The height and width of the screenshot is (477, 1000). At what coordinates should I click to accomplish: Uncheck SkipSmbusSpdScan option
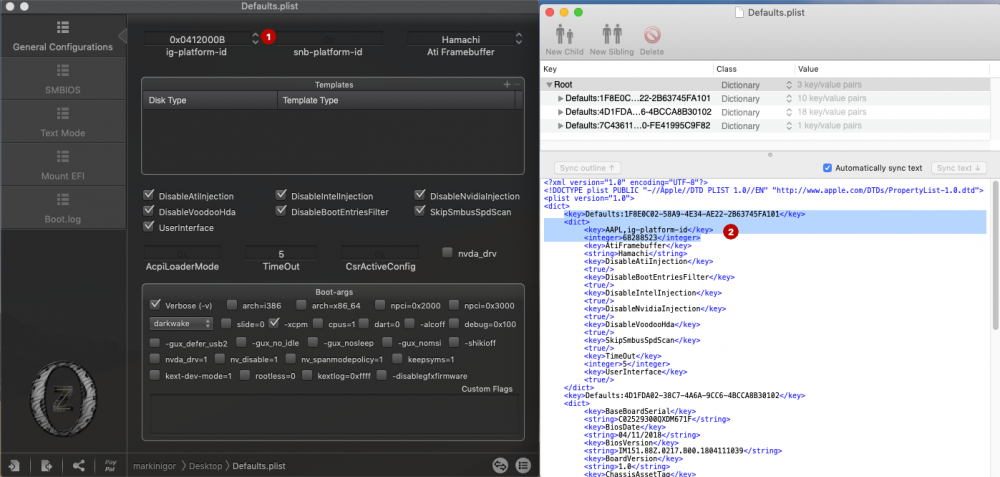pyautogui.click(x=420, y=211)
